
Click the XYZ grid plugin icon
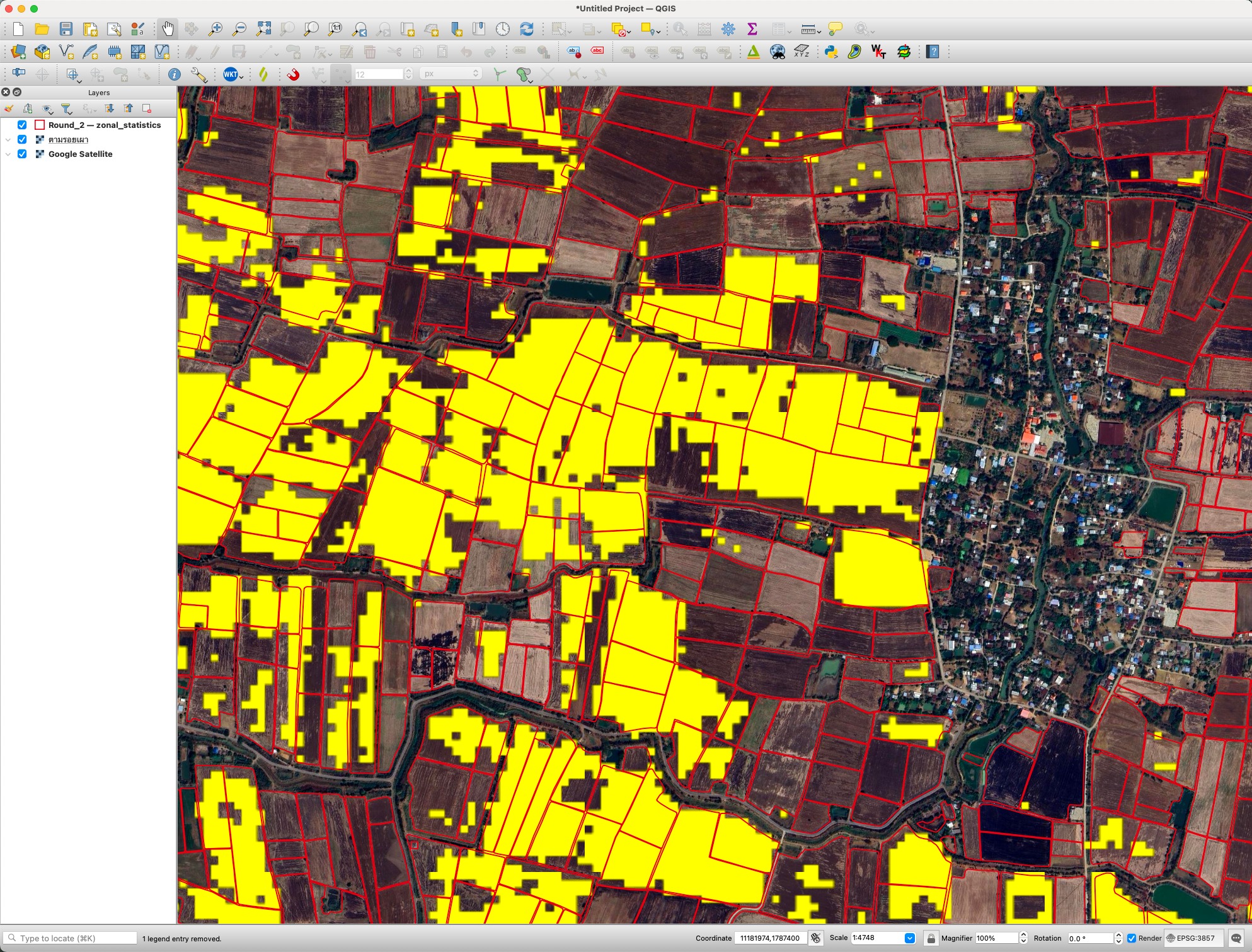[801, 52]
